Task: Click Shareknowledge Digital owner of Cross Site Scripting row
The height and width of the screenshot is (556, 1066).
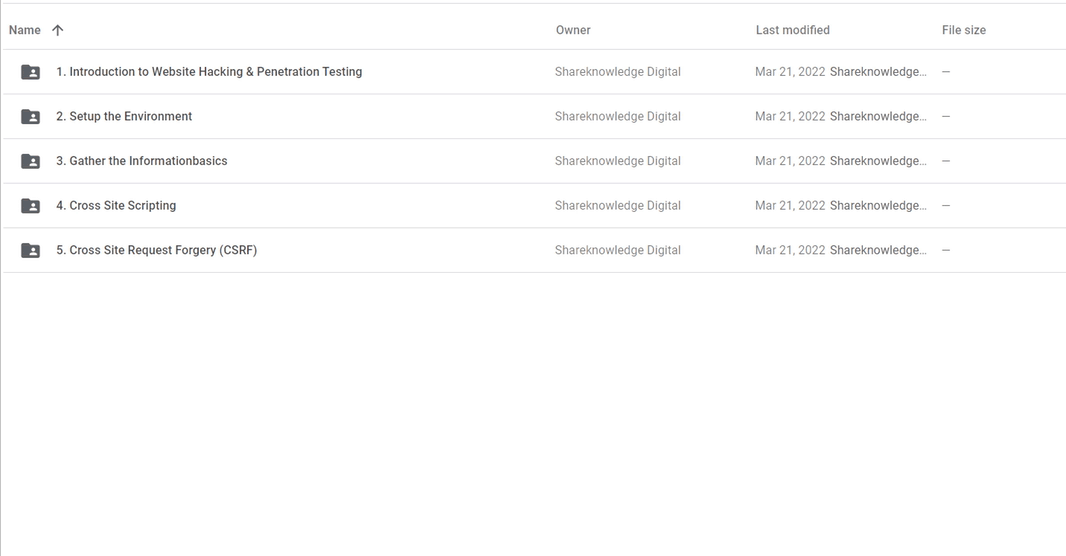Action: click(x=617, y=205)
